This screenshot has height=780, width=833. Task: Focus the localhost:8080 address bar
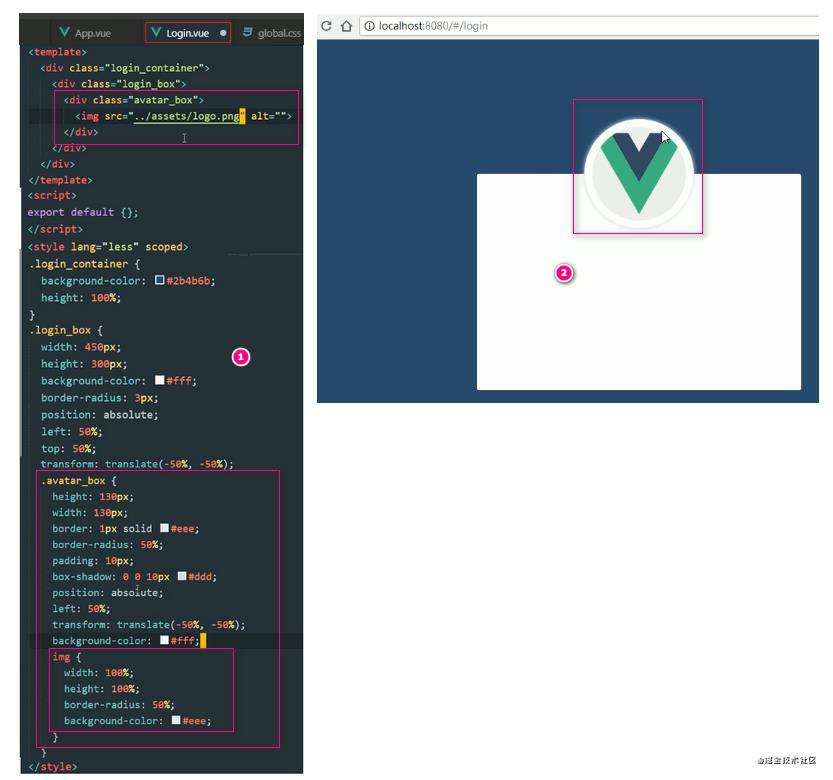(589, 26)
